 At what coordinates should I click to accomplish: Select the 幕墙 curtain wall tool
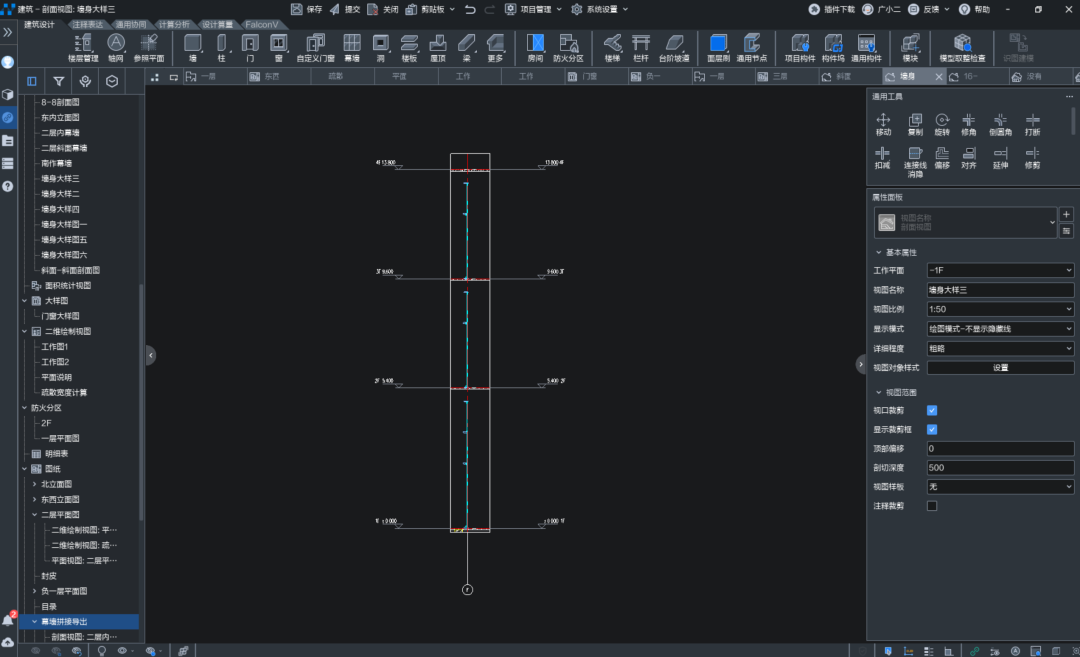[x=352, y=48]
